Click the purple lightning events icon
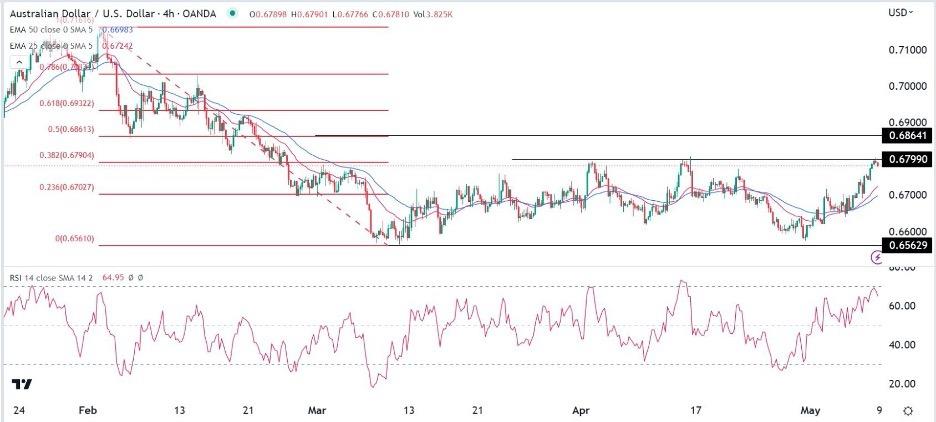The height and width of the screenshot is (422, 936). coord(878,257)
